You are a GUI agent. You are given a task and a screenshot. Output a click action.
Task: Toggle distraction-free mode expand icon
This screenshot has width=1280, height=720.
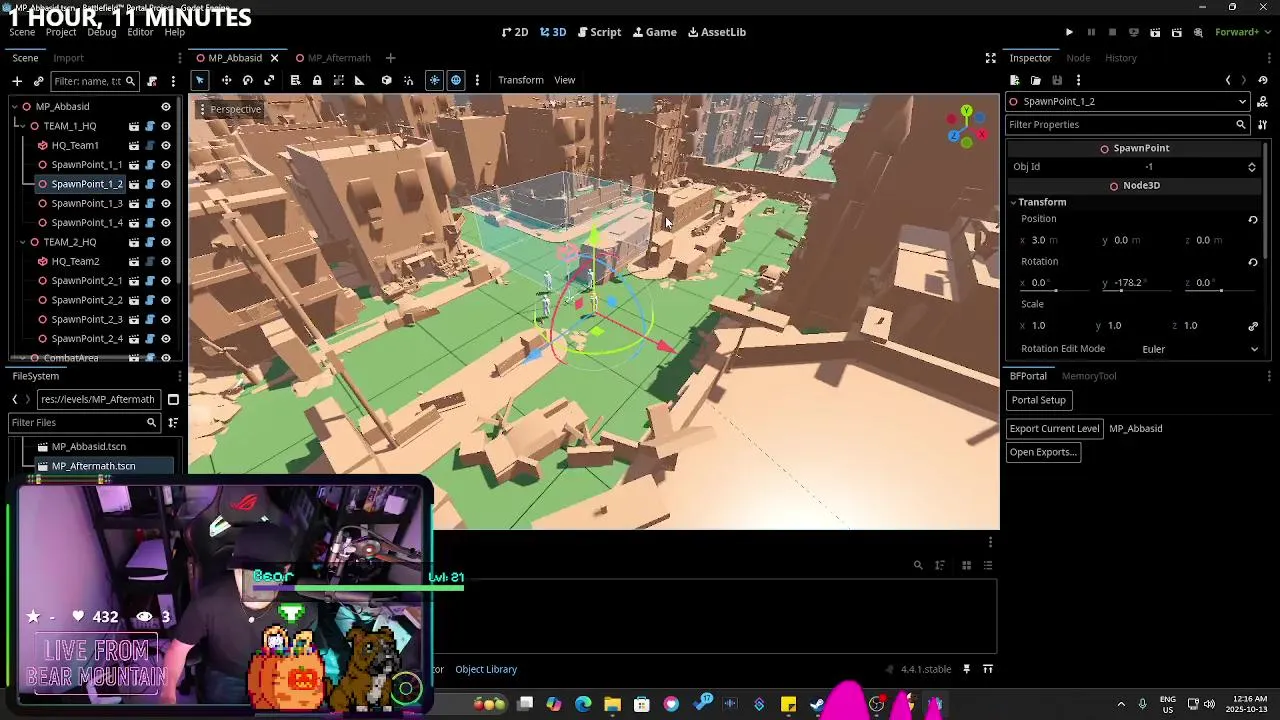[991, 58]
